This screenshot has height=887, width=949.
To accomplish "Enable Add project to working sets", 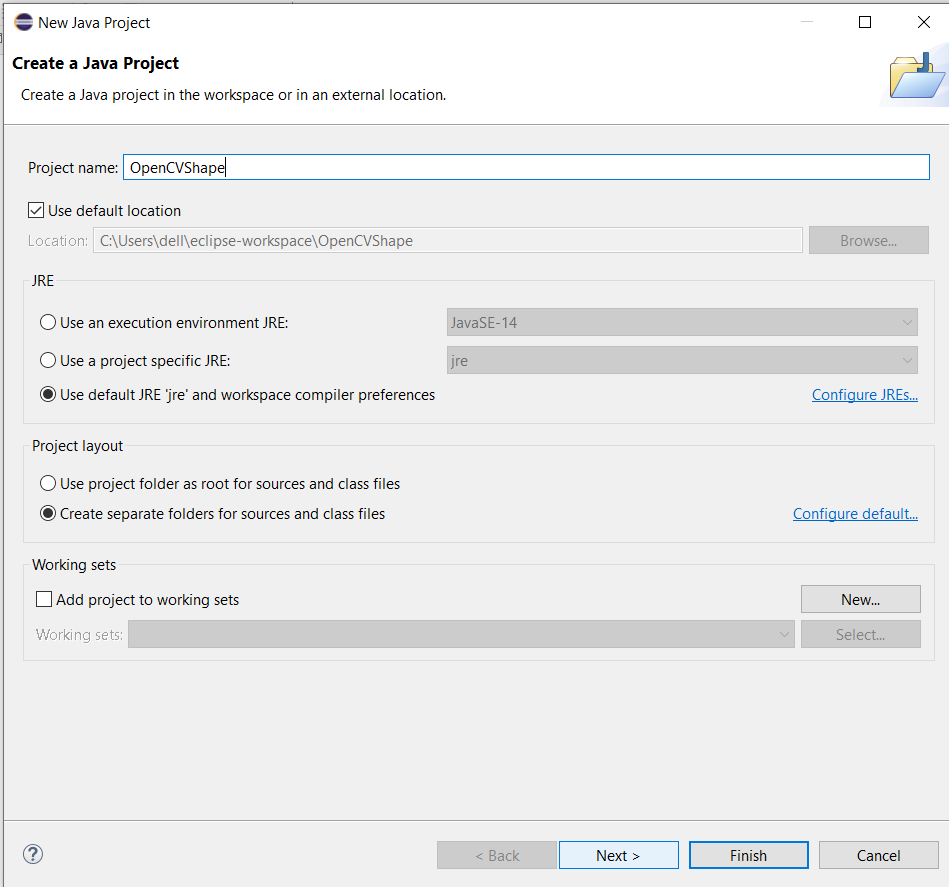I will tap(44, 600).
